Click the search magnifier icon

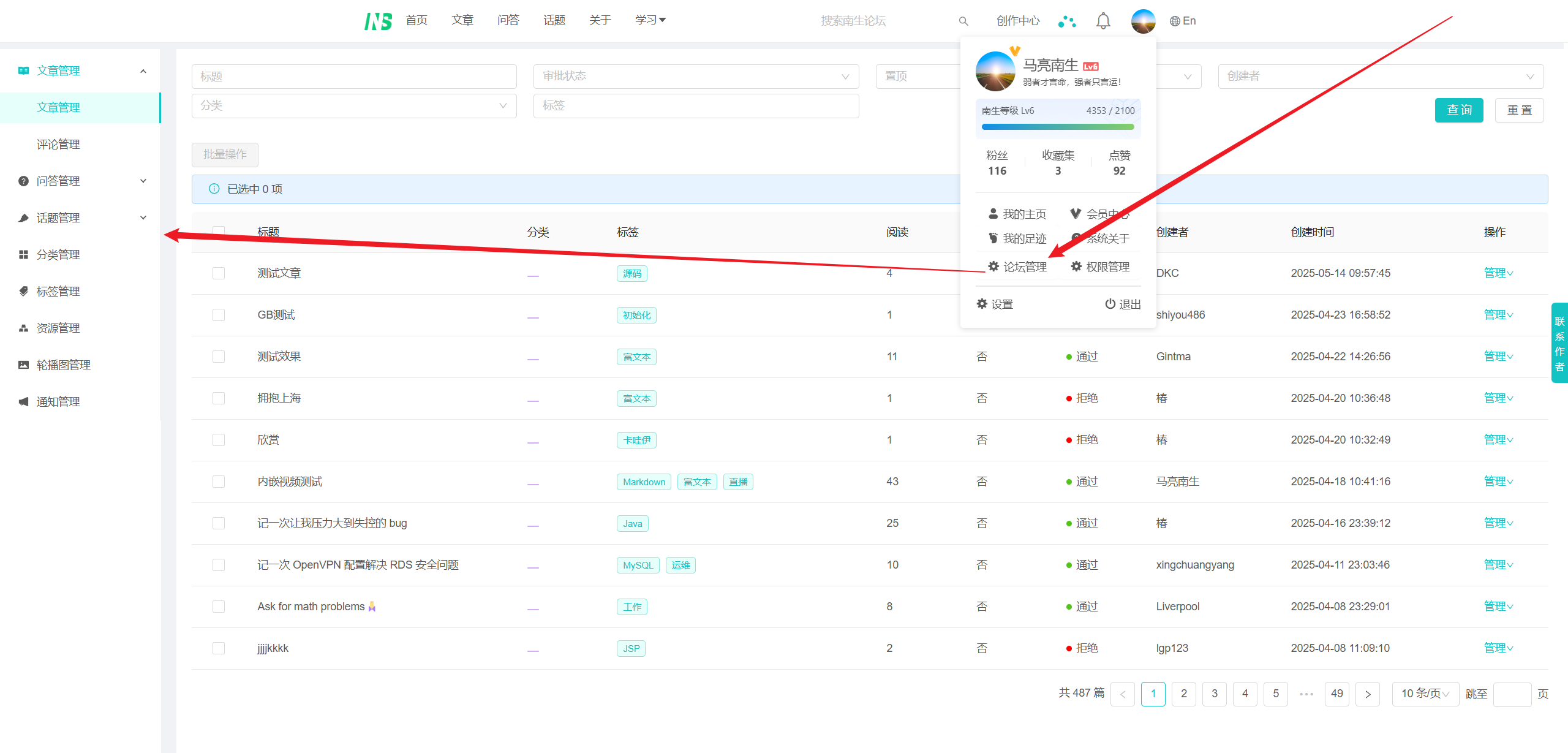pyautogui.click(x=963, y=21)
